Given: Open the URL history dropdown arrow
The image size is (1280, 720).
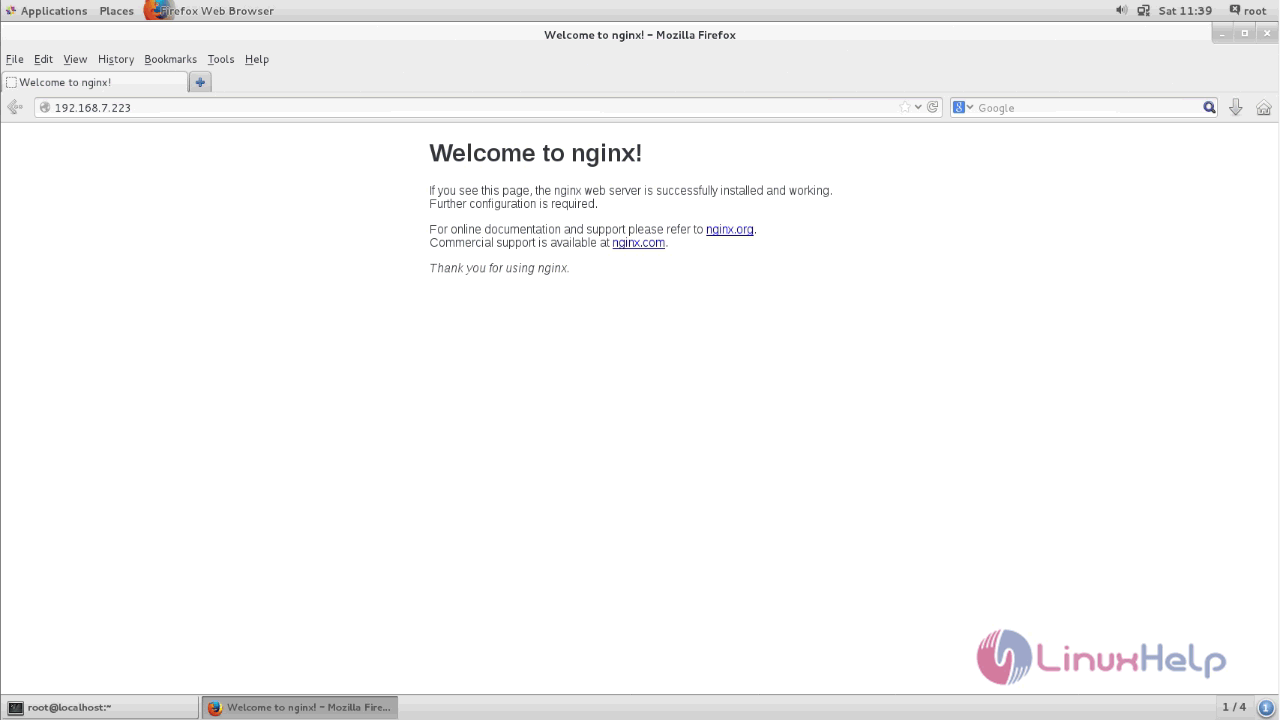Looking at the screenshot, I should pyautogui.click(x=918, y=107).
